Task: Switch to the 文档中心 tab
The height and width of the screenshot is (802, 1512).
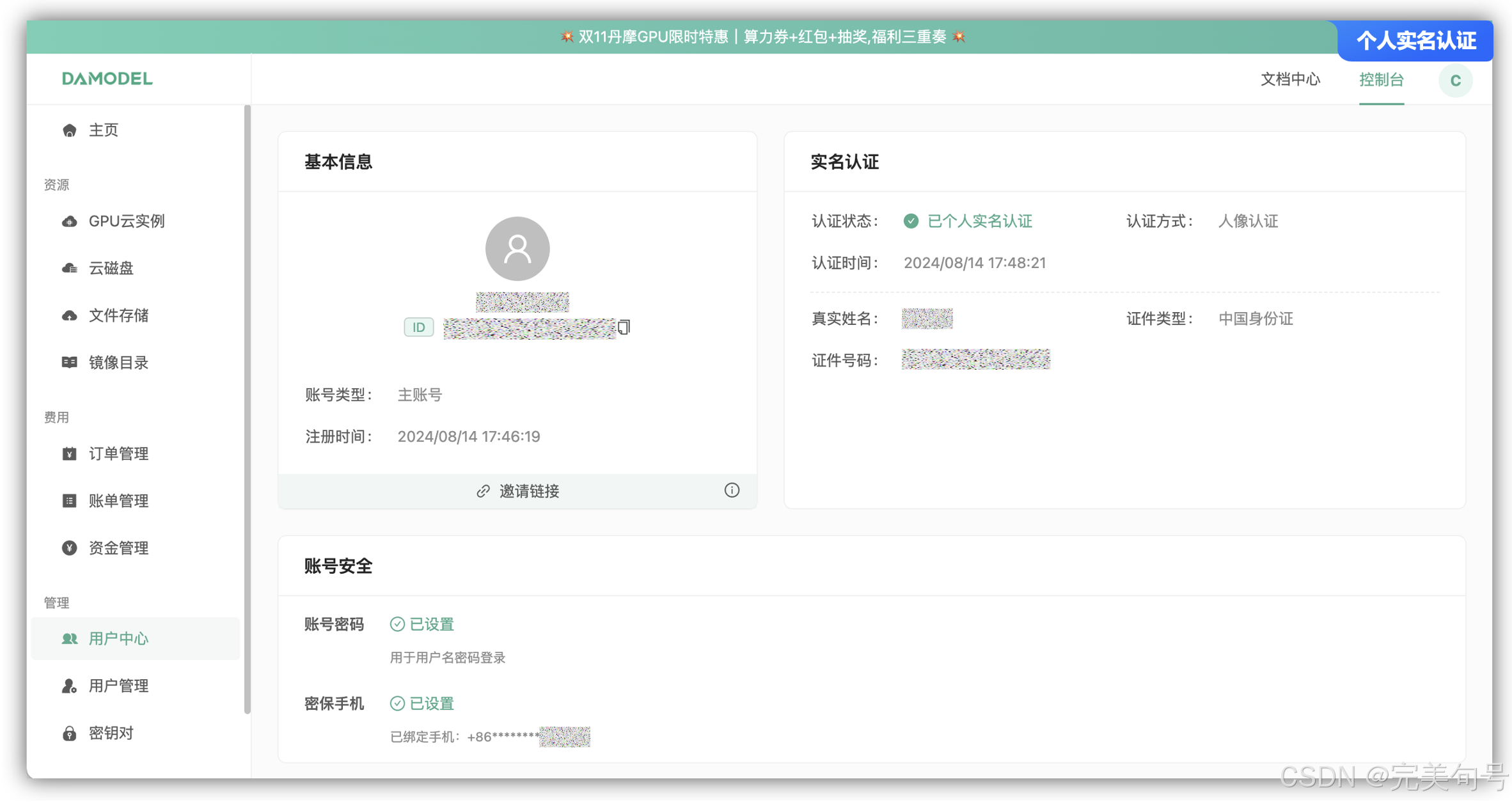Action: 1289,79
